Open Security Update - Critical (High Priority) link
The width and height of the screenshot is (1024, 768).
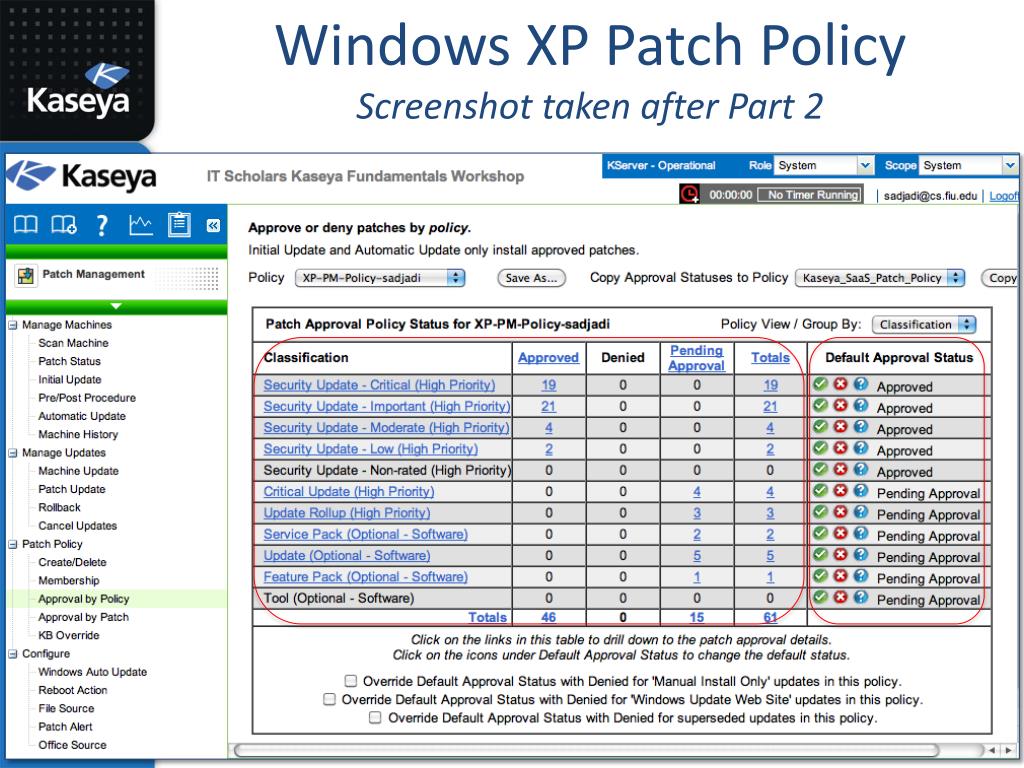pyautogui.click(x=379, y=385)
